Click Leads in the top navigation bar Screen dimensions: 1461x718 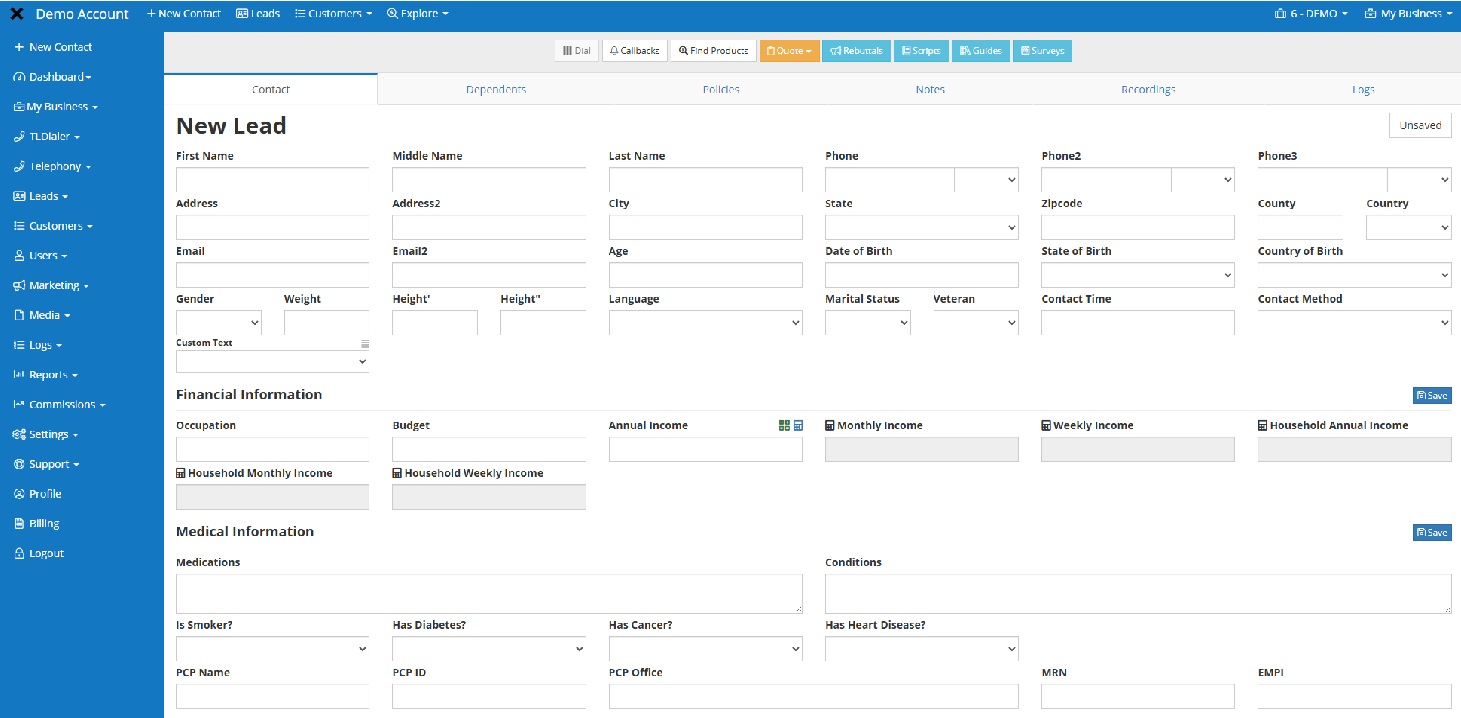258,14
